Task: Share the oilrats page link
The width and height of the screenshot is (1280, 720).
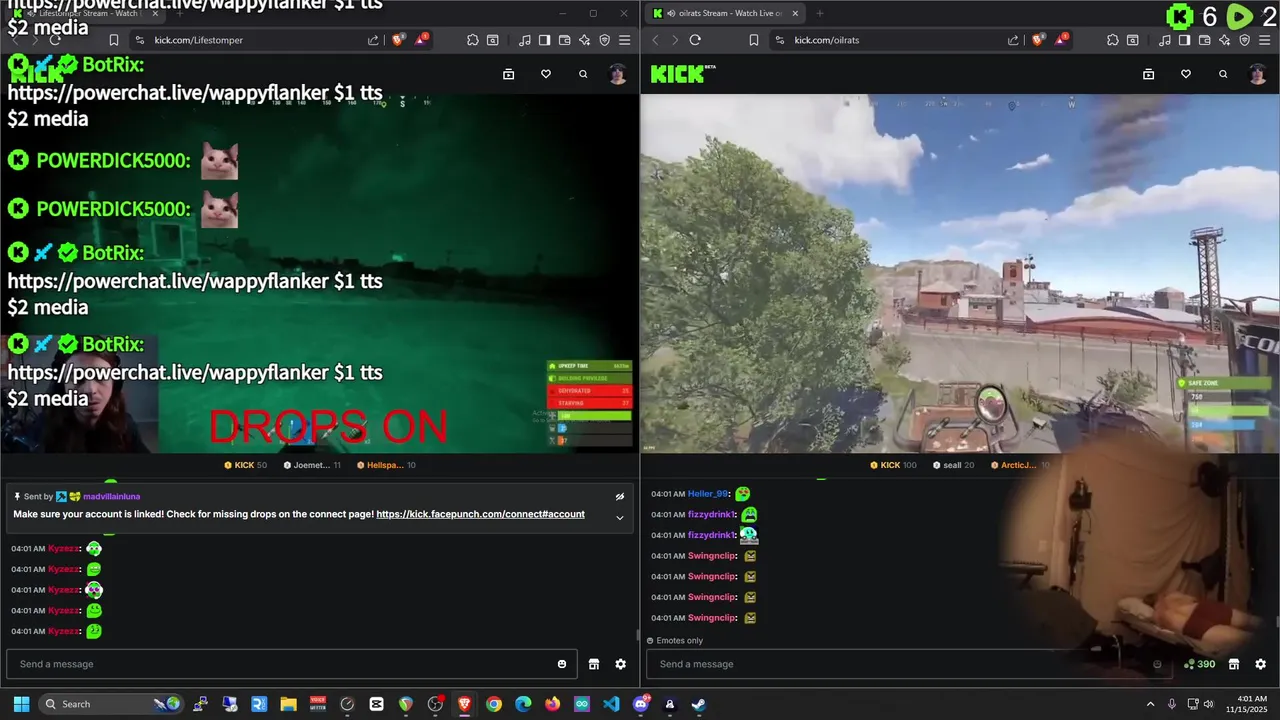Action: click(1013, 40)
